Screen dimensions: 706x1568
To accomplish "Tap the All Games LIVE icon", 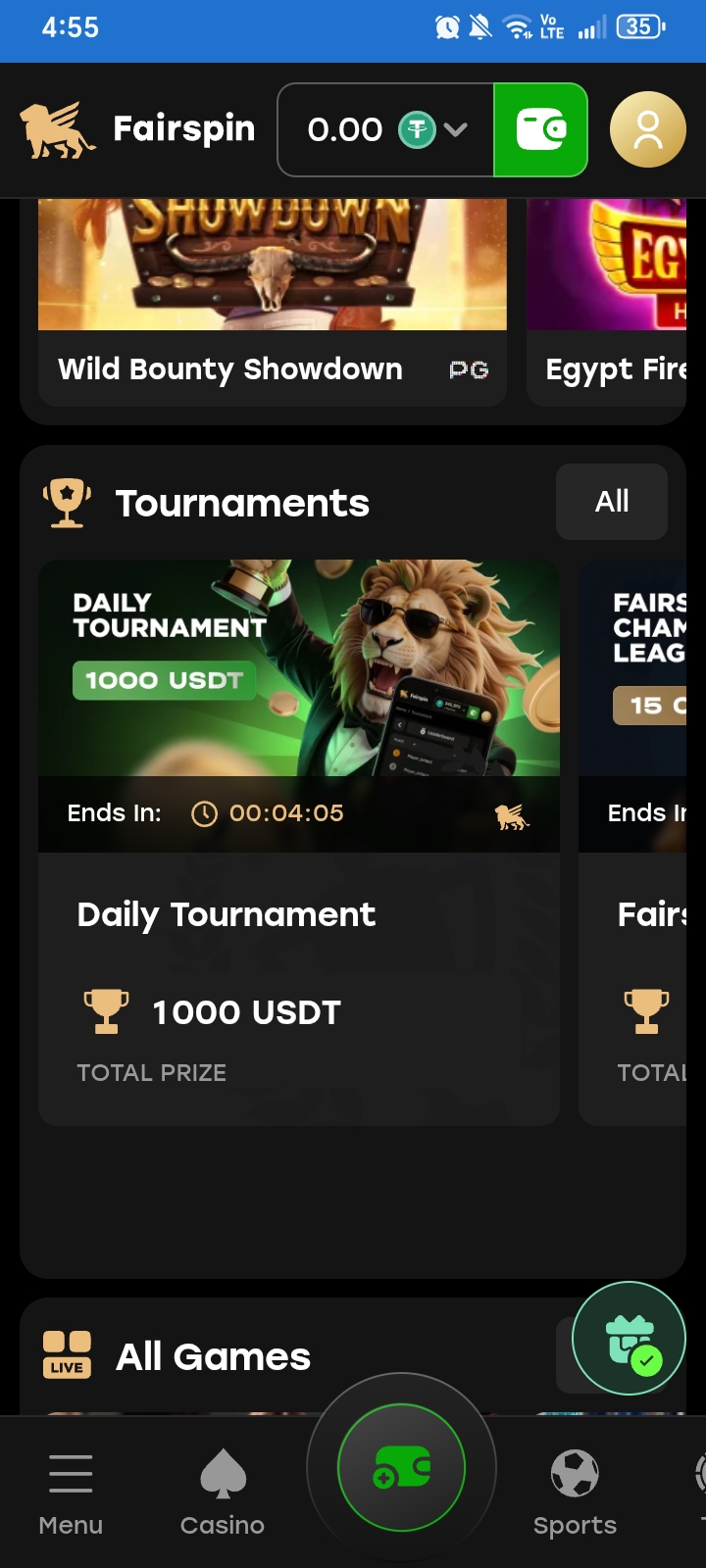I will point(67,1355).
